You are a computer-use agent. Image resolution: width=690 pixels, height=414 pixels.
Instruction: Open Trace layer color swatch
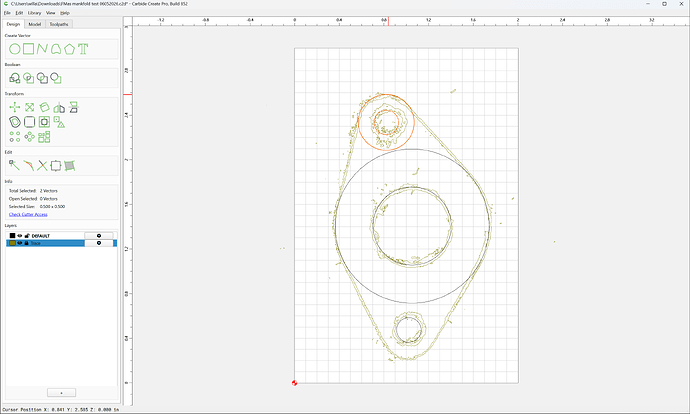[x=12, y=243]
